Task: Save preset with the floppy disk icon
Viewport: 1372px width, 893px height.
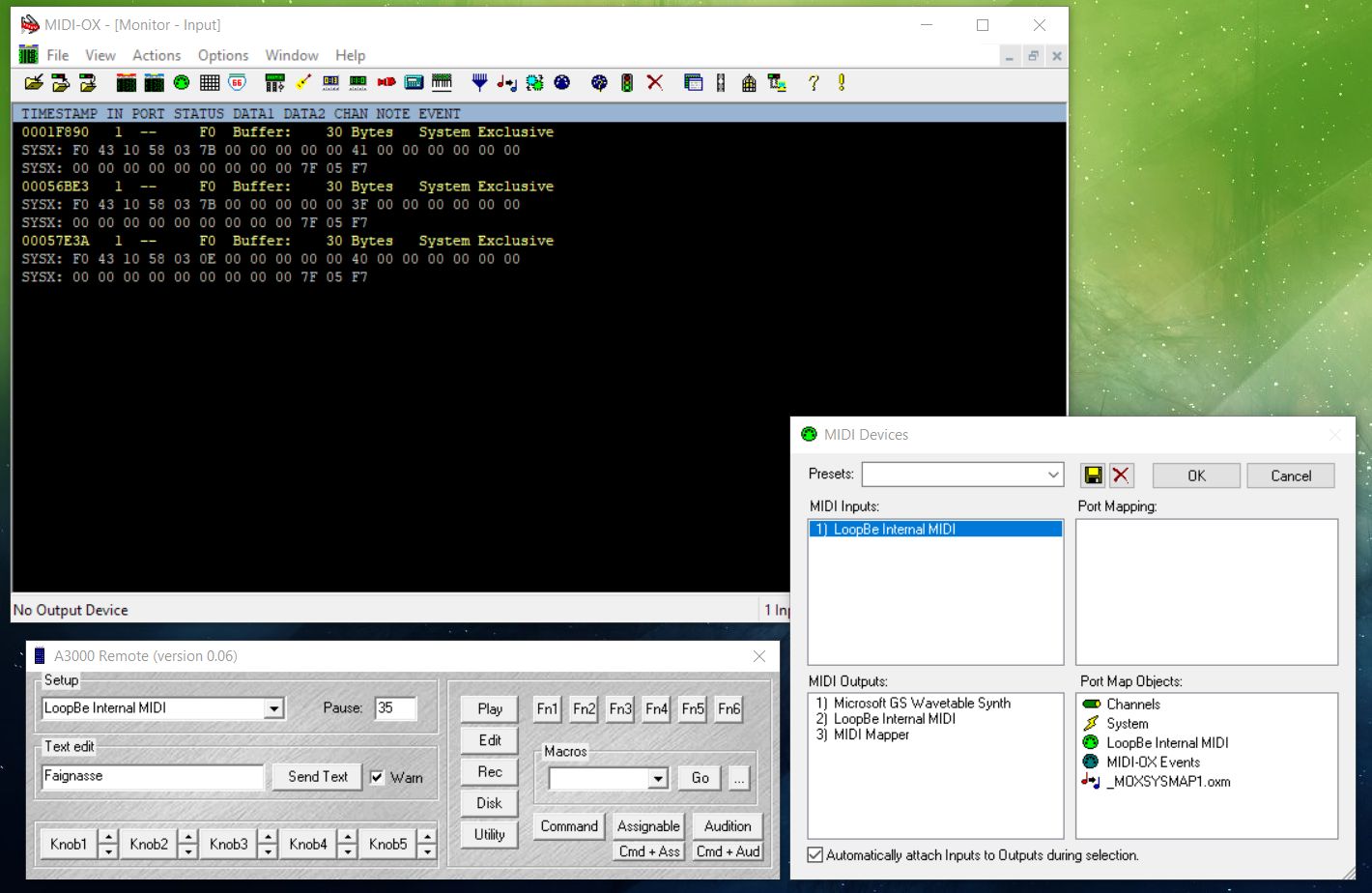Action: tap(1093, 475)
